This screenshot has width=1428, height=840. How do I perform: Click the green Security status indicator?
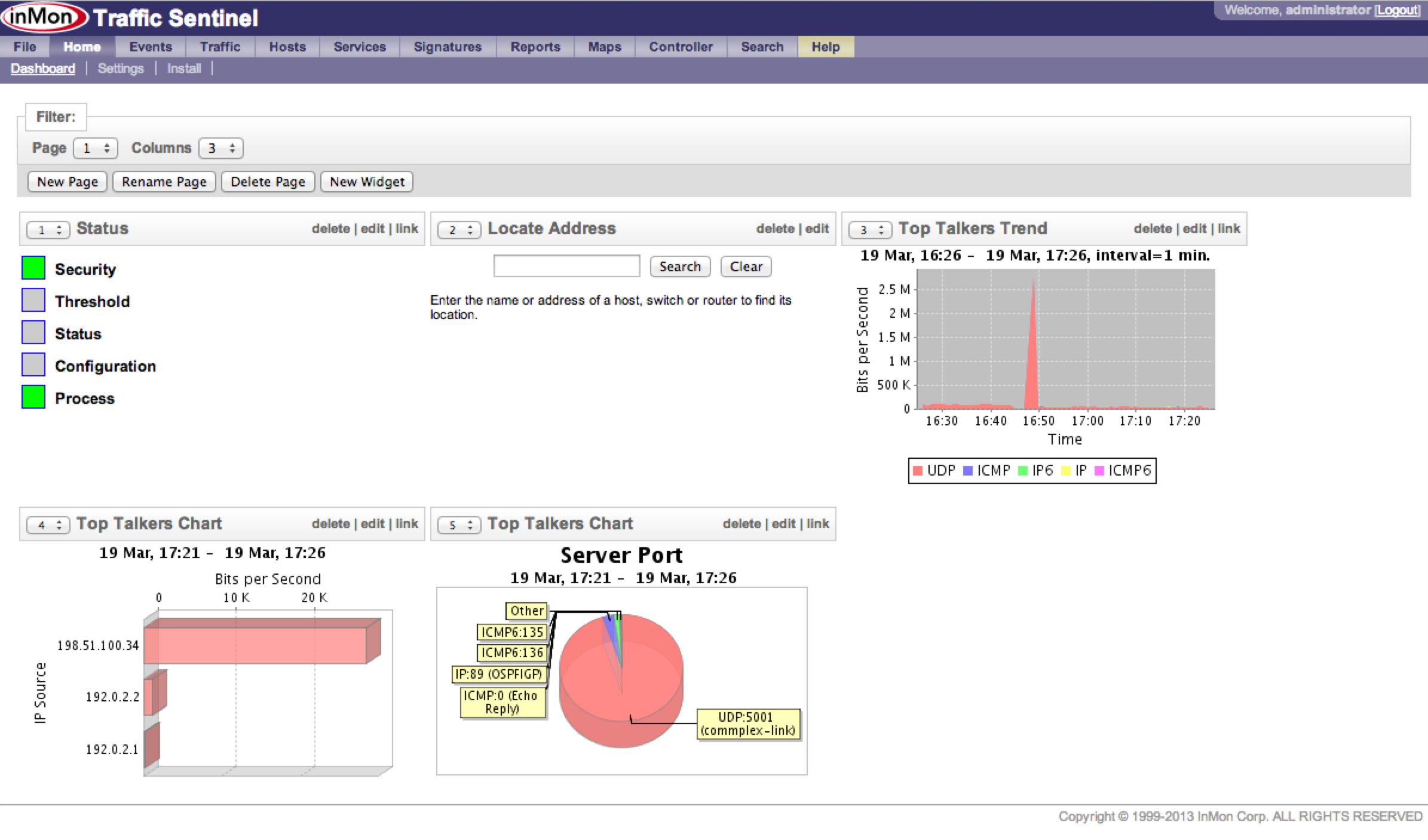(x=33, y=268)
